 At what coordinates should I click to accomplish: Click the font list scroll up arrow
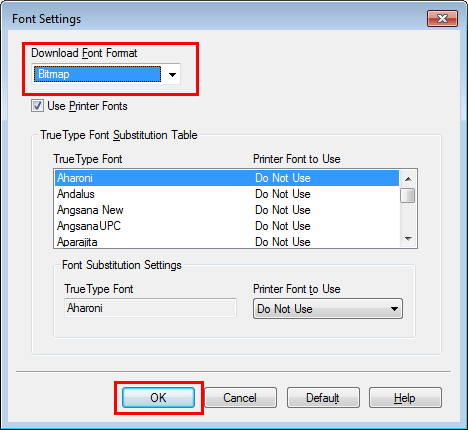[408, 179]
